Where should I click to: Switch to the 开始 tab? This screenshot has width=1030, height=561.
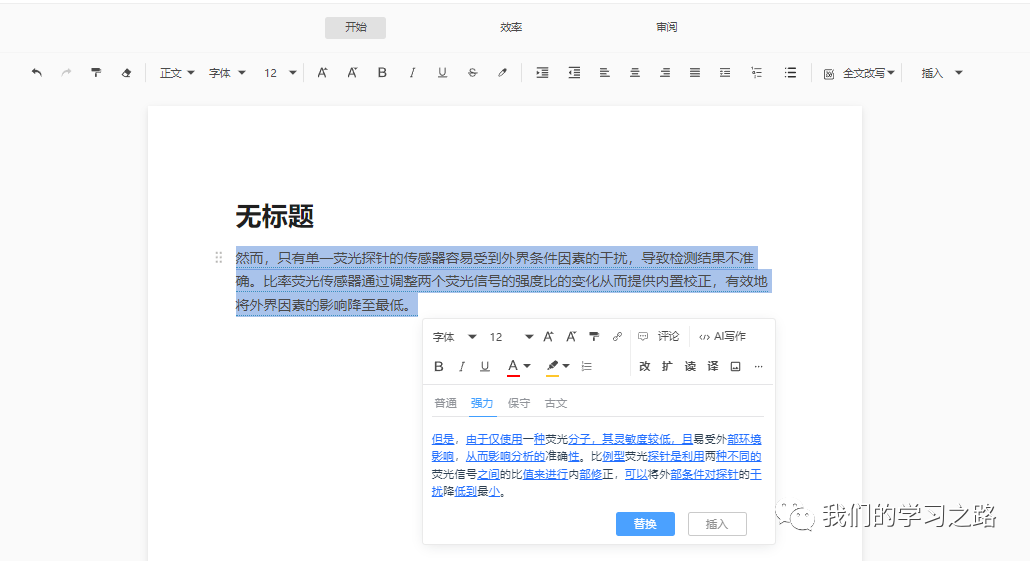pyautogui.click(x=355, y=28)
